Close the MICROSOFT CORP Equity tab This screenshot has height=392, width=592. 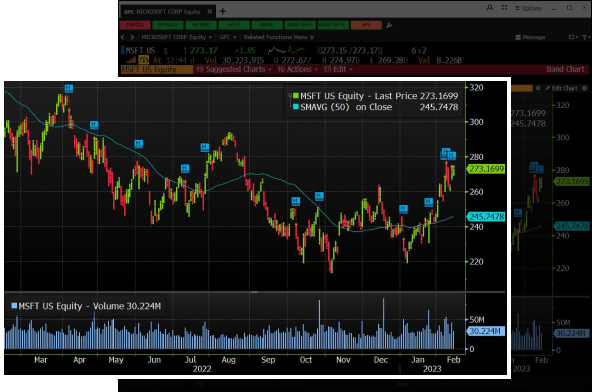click(x=210, y=12)
